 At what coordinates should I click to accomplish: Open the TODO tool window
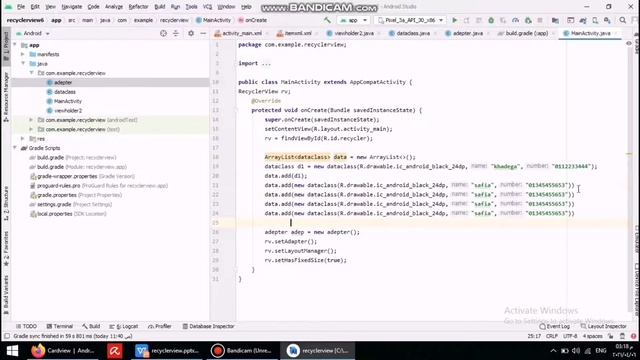tap(27, 326)
